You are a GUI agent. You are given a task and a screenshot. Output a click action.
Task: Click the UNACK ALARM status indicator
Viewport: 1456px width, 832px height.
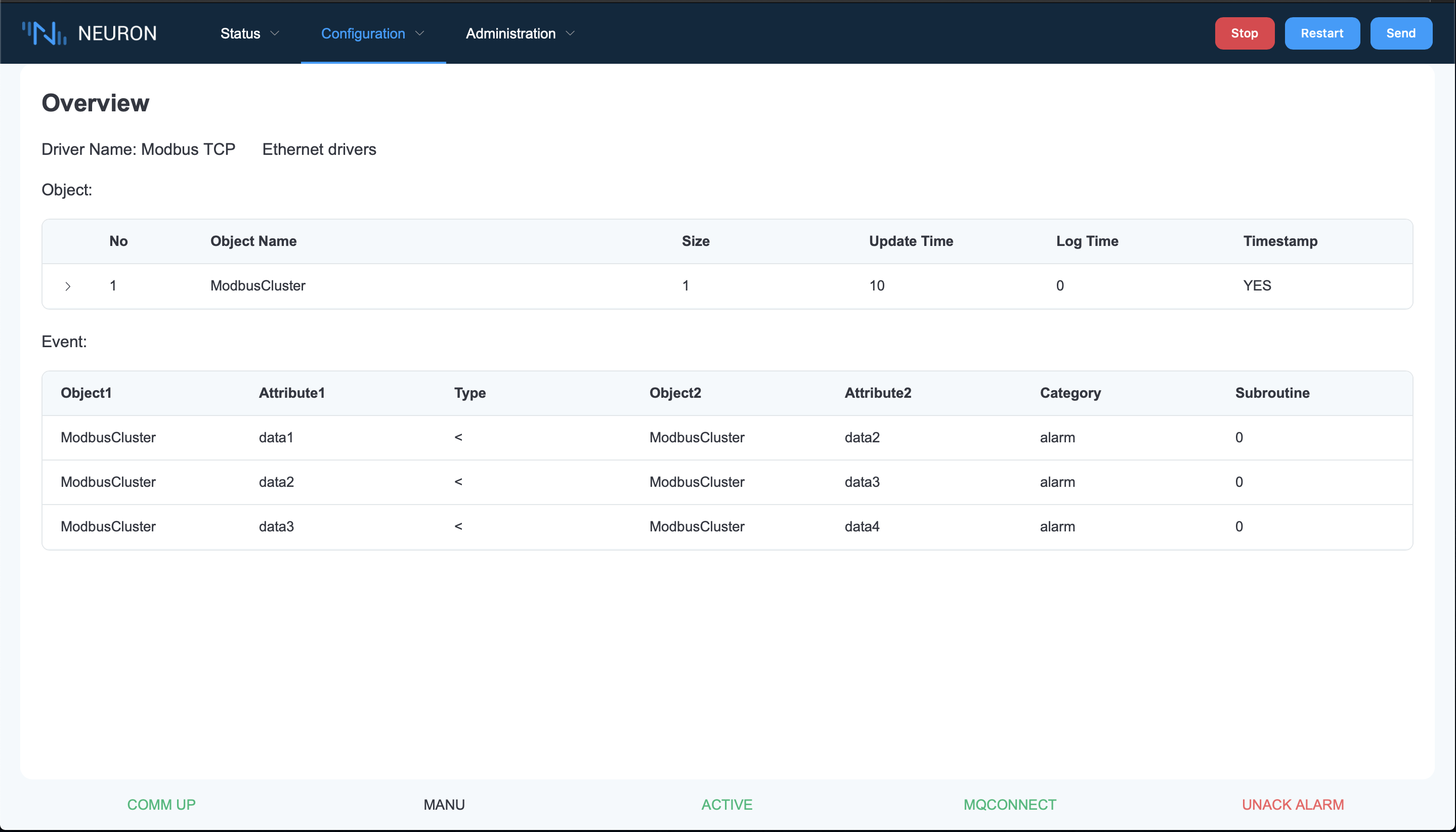point(1292,805)
